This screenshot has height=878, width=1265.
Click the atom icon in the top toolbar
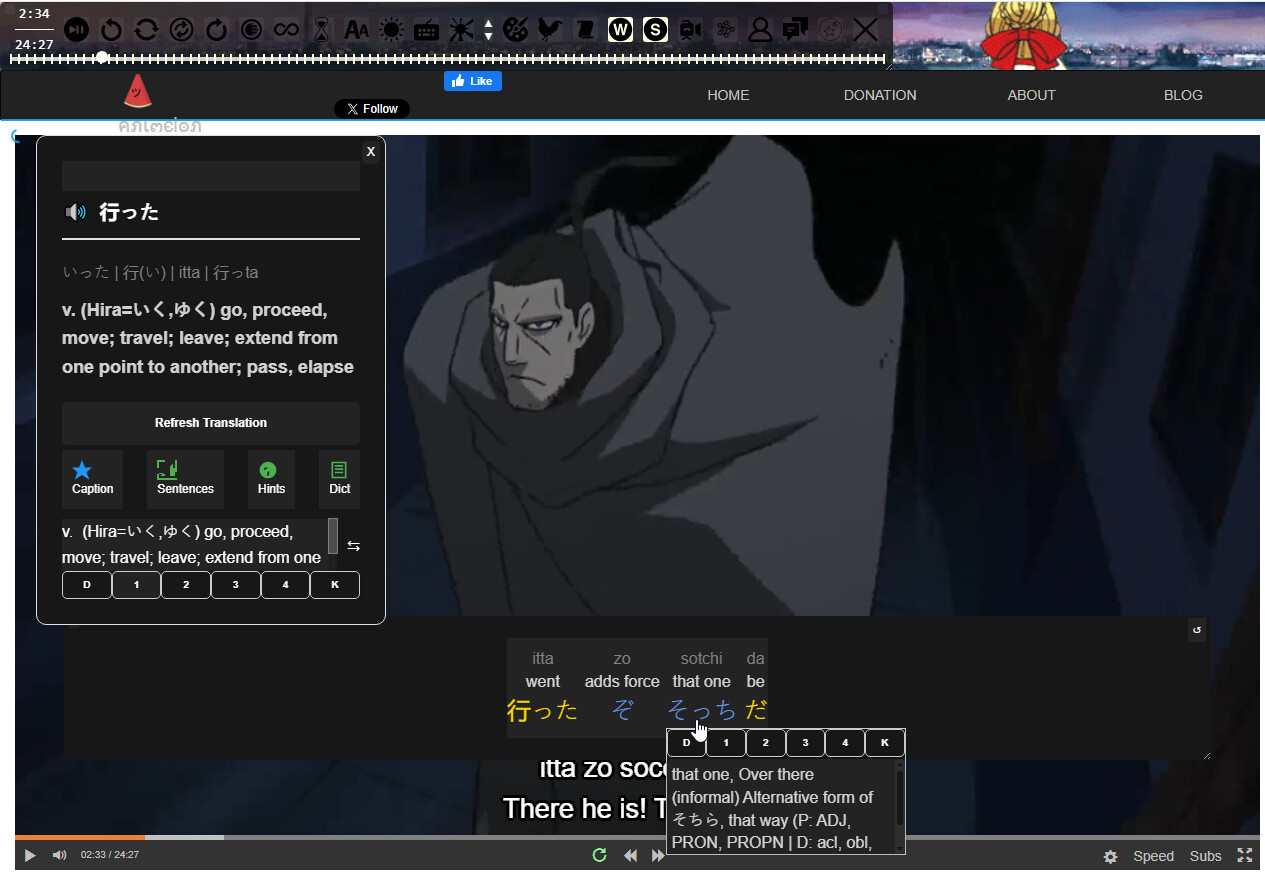[x=725, y=30]
